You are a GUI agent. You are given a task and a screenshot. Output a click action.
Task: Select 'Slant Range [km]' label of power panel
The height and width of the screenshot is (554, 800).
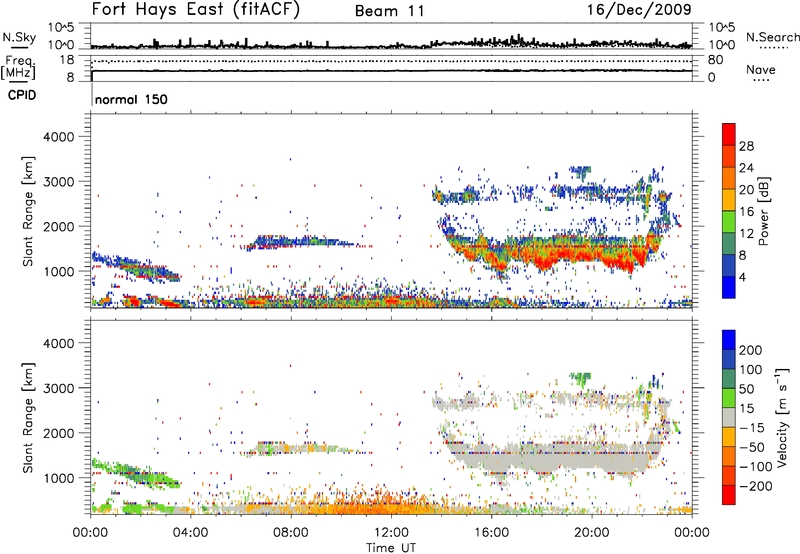coord(29,211)
